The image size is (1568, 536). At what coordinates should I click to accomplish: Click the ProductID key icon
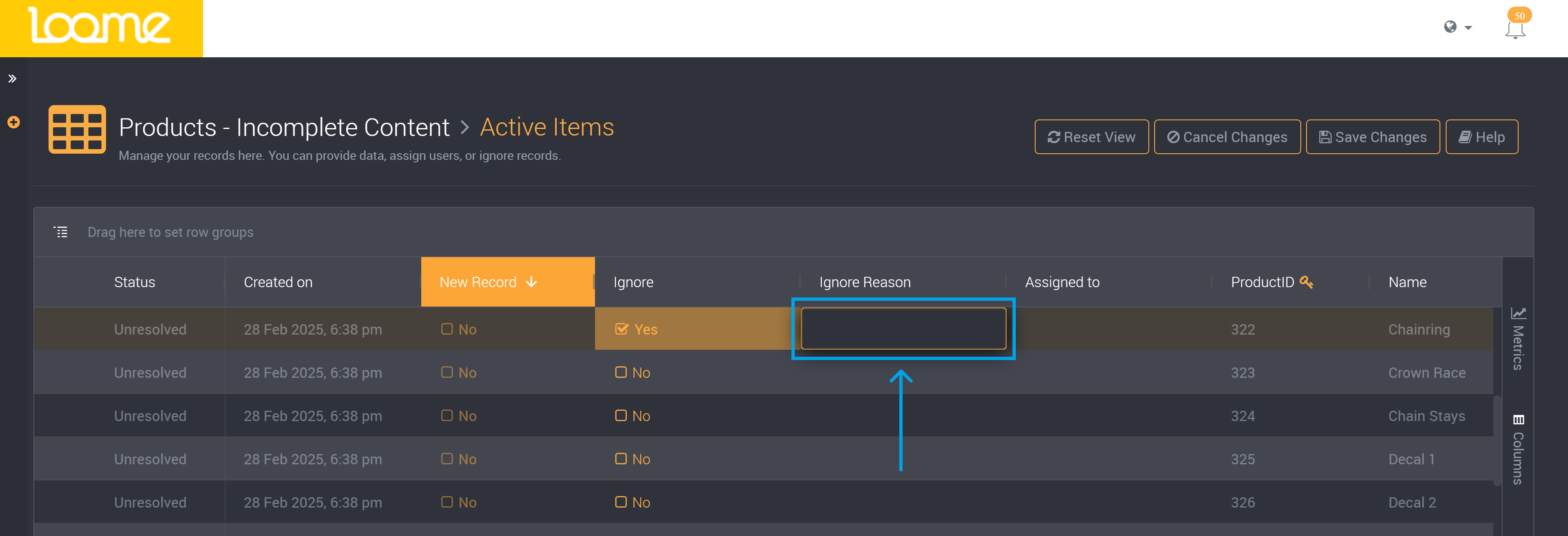(x=1306, y=281)
